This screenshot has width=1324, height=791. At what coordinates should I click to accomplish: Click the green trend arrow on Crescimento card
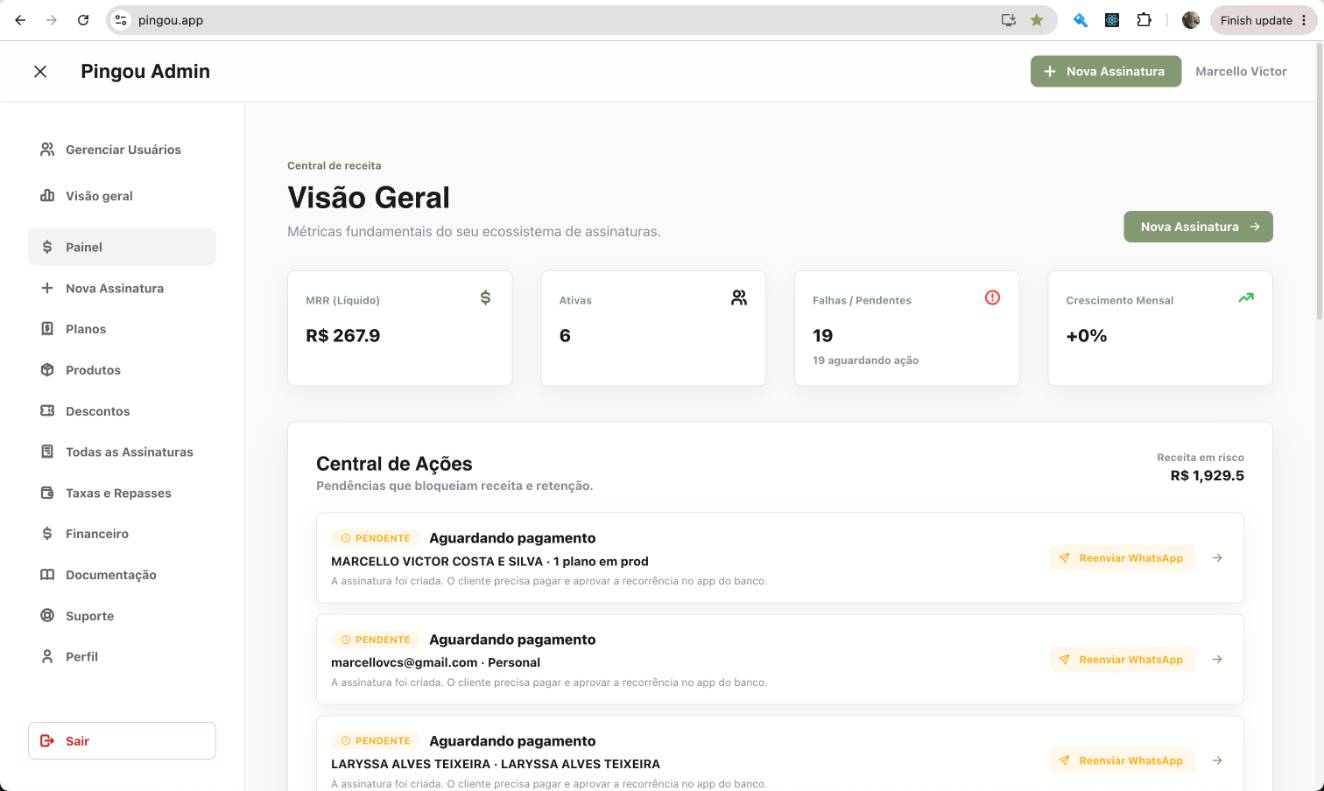1246,297
